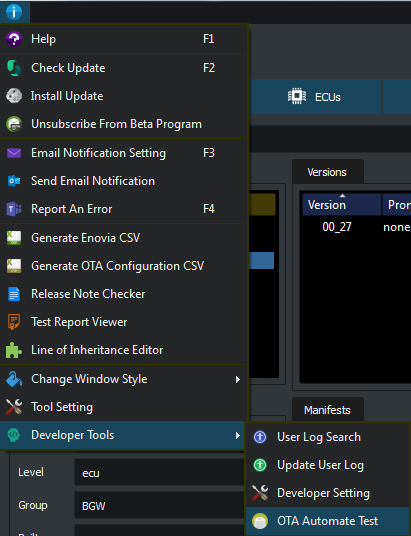Select the Versions tab
This screenshot has height=536, width=411.
tap(328, 172)
